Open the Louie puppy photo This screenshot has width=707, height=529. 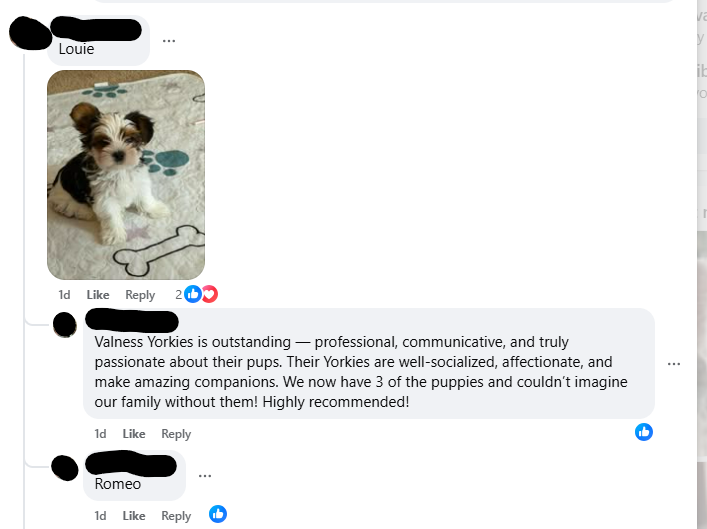[126, 175]
